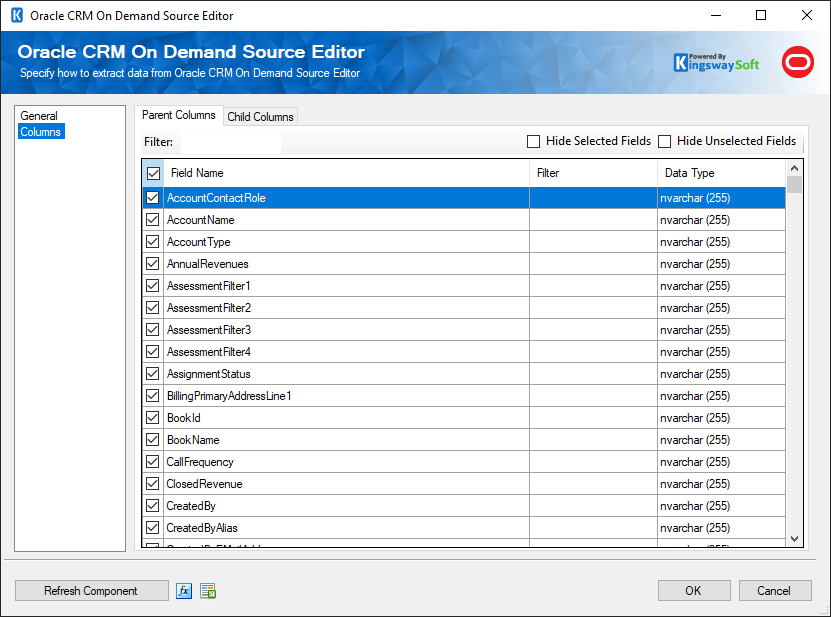Uncheck the AccountName checkbox
This screenshot has width=831, height=617.
coord(153,219)
